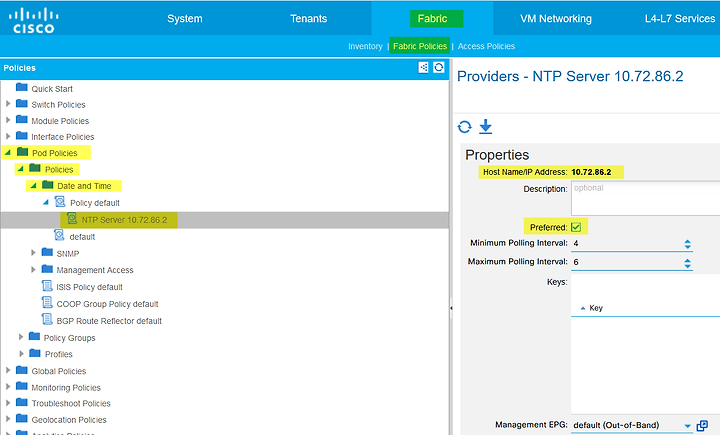Click the Profiles folder icon
The width and height of the screenshot is (720, 435).
[35, 353]
